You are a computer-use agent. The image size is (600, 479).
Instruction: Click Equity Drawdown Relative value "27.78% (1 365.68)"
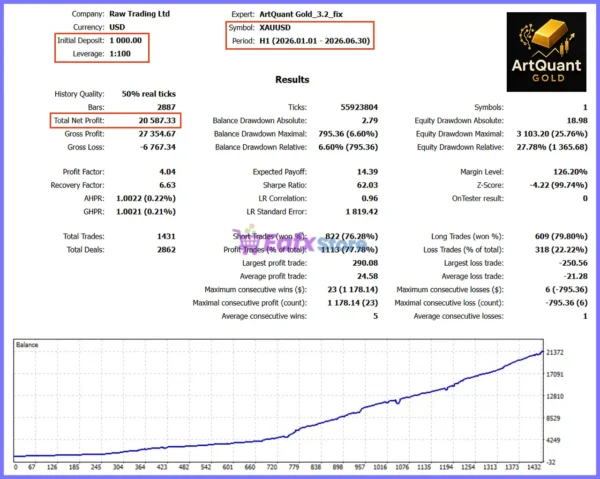552,147
